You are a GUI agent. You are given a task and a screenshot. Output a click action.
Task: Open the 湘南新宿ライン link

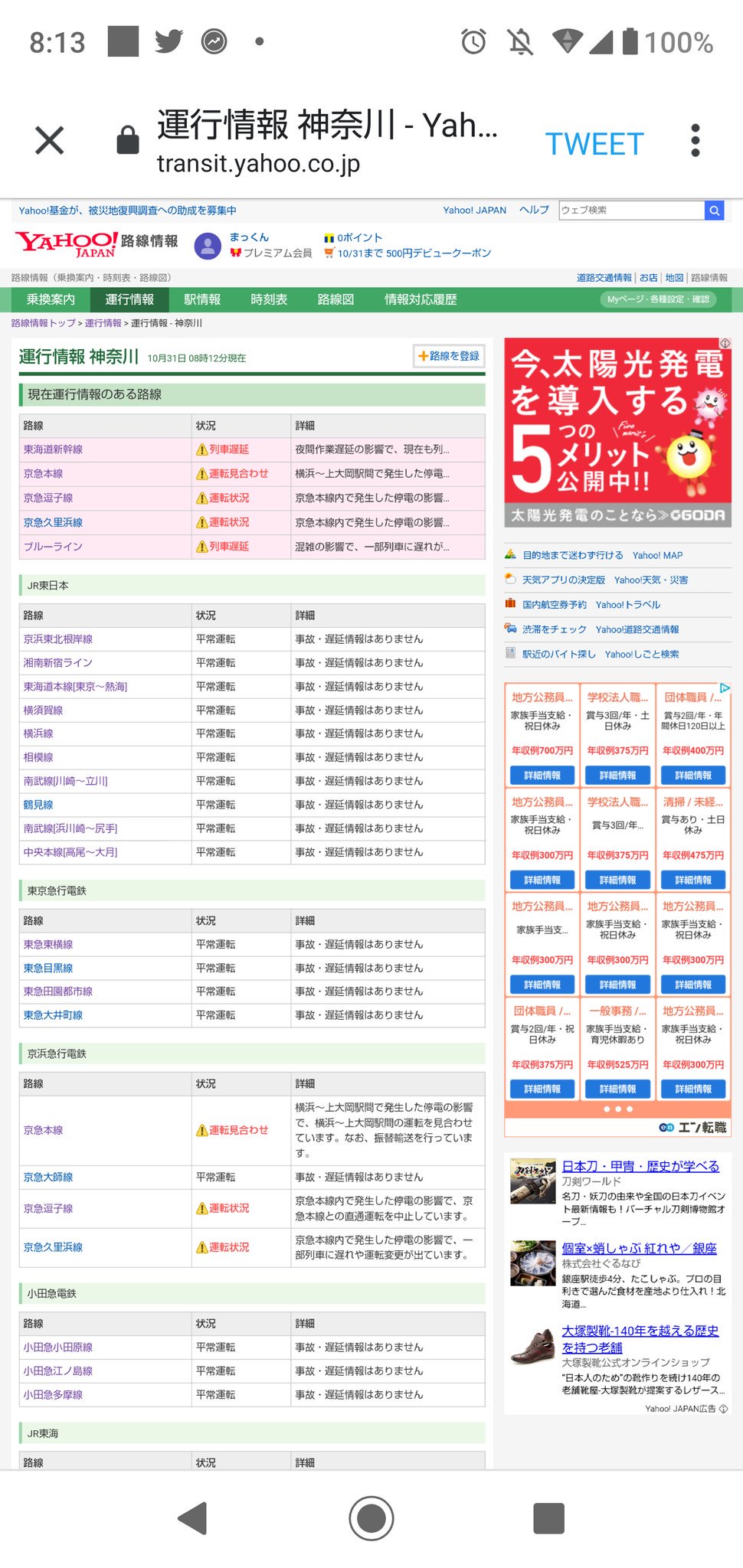pos(57,663)
